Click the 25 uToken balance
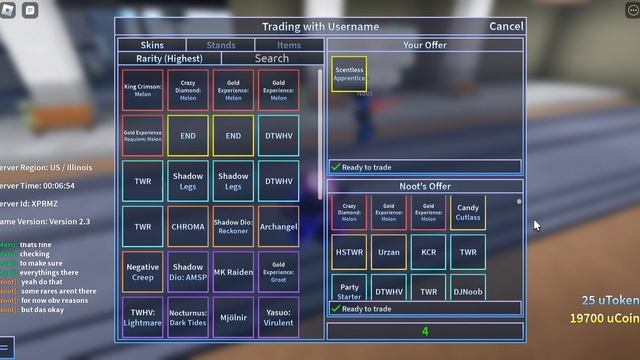The height and width of the screenshot is (360, 640). pyautogui.click(x=610, y=300)
